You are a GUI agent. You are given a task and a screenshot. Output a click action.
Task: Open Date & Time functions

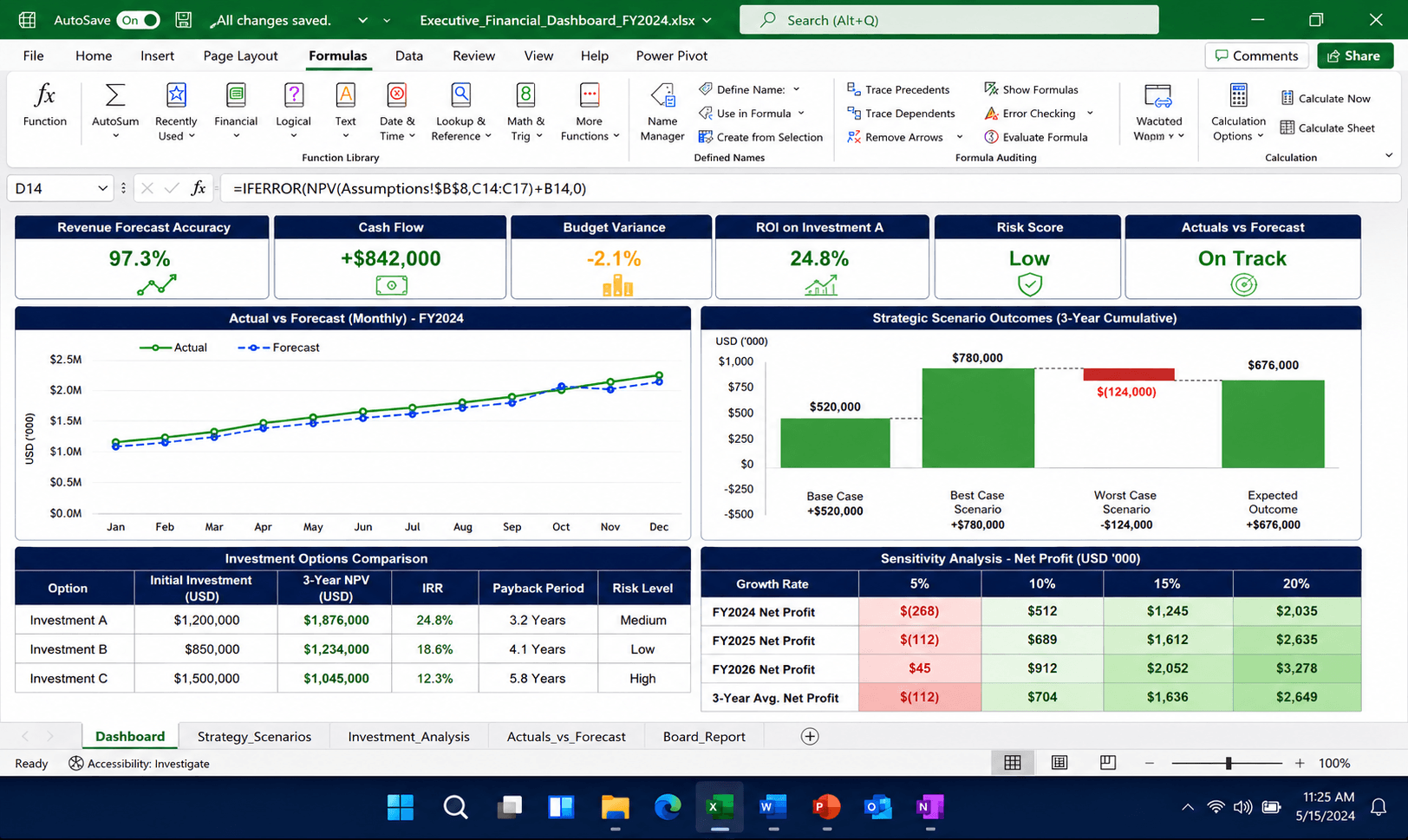(x=397, y=111)
